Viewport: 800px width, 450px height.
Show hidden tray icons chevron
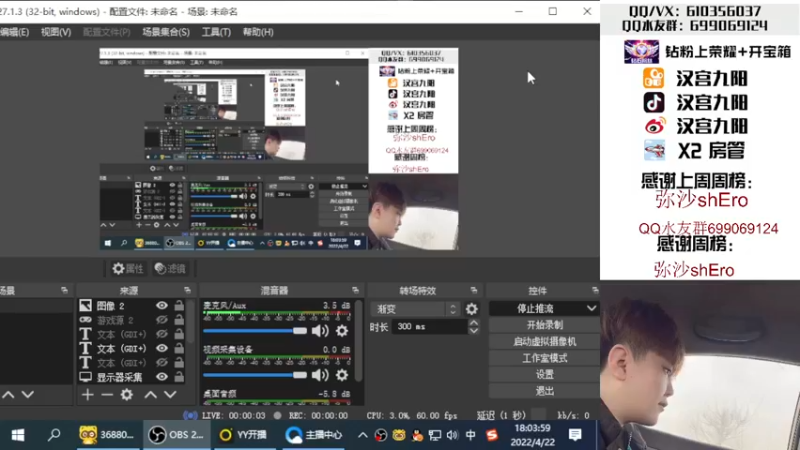362,435
